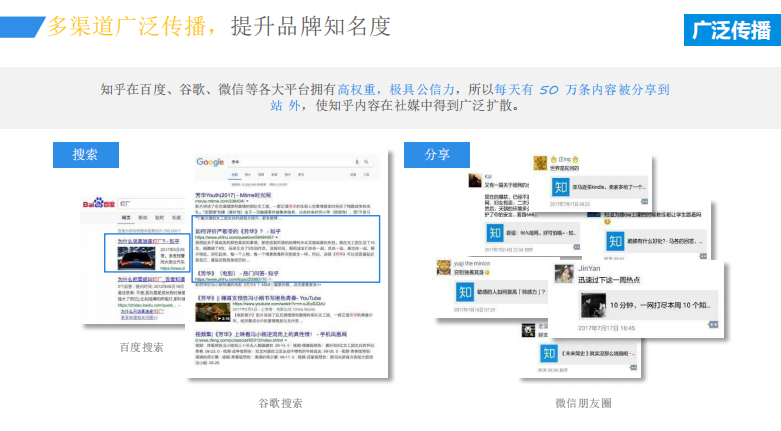The image size is (781, 431).
Task: Click the Google microphone voice-search icon
Action: (x=357, y=162)
